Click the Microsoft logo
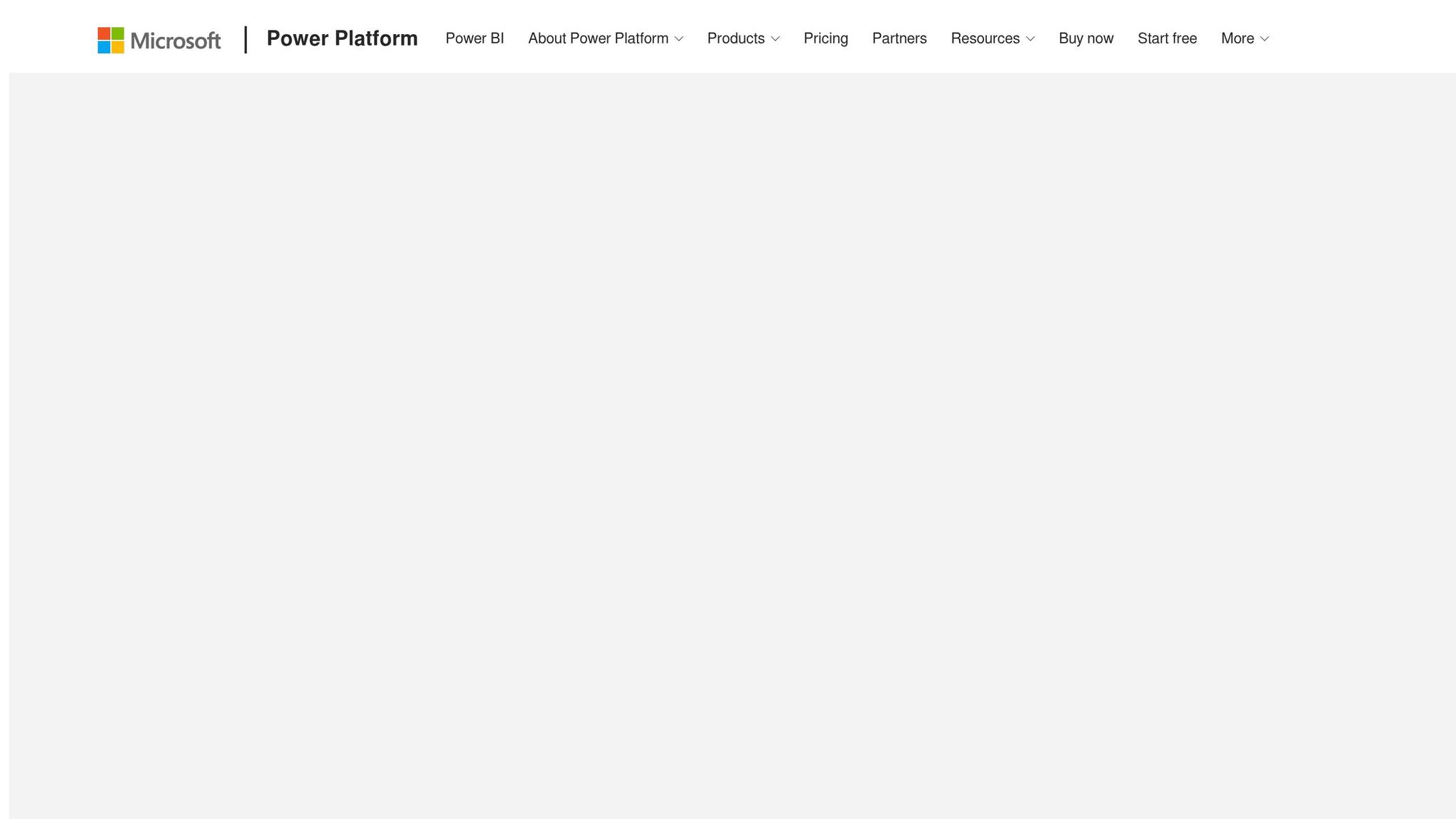 [x=159, y=40]
